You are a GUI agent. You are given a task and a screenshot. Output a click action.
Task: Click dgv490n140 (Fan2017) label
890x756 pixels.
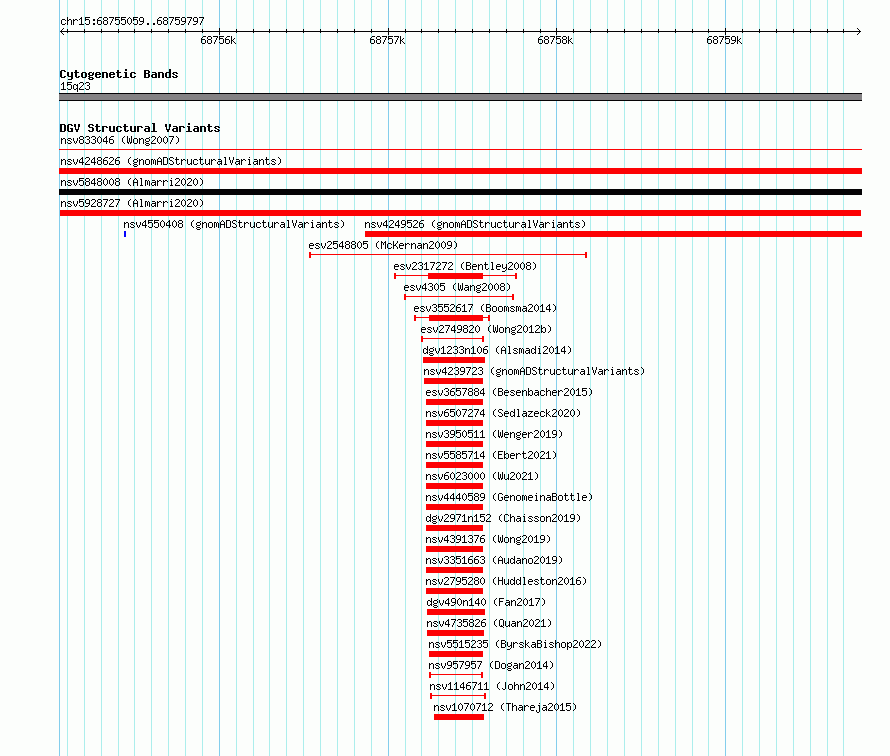486,602
